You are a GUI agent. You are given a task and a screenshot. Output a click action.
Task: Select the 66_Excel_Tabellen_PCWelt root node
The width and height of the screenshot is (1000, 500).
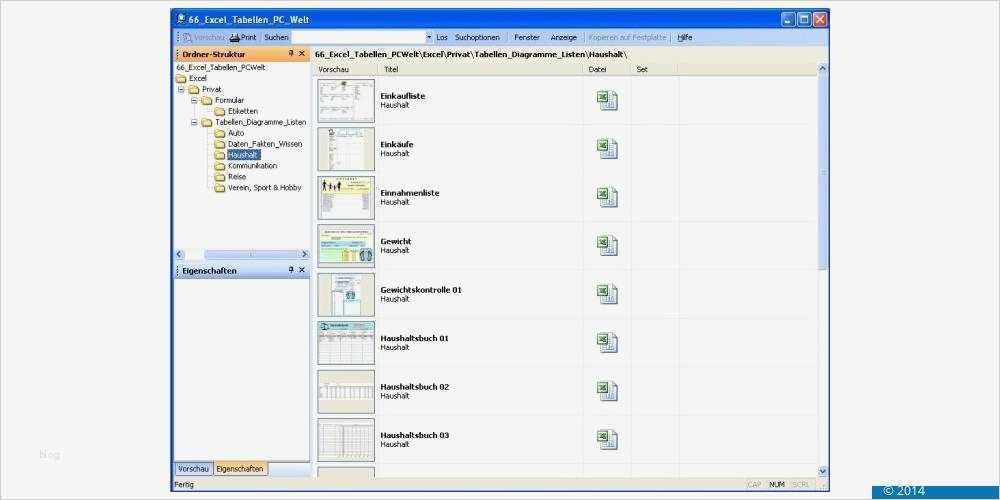[221, 67]
